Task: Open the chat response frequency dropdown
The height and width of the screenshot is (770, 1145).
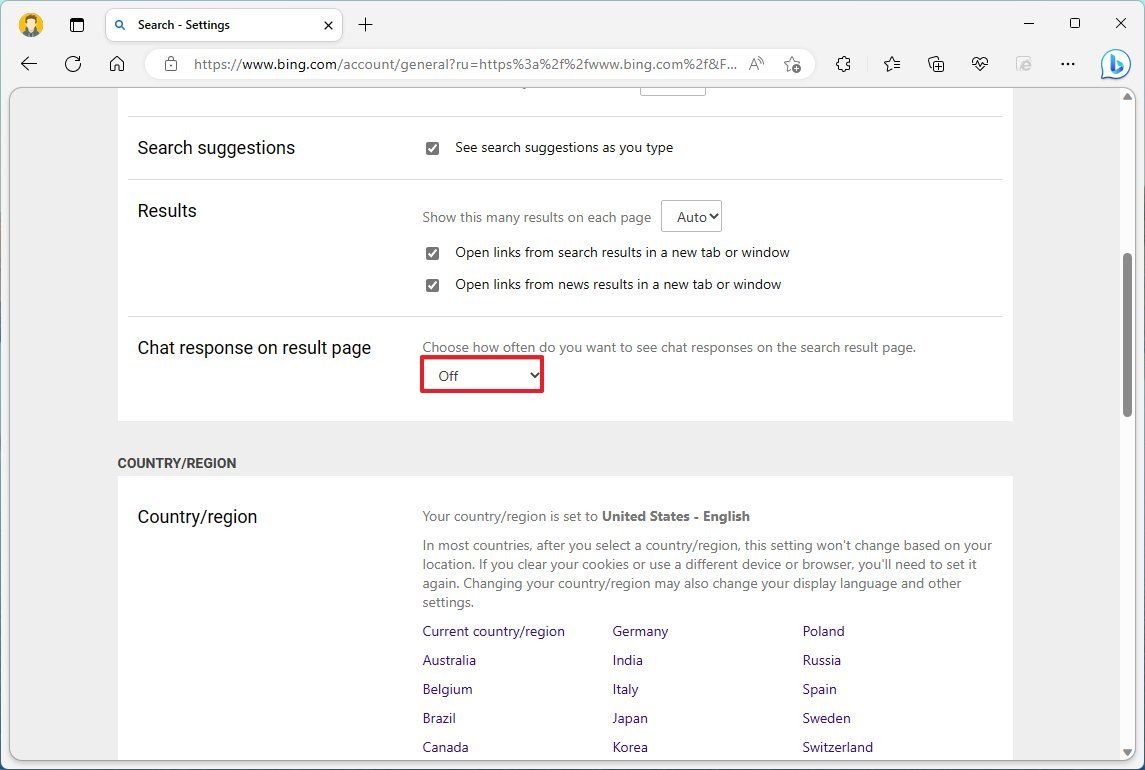Action: click(x=481, y=375)
